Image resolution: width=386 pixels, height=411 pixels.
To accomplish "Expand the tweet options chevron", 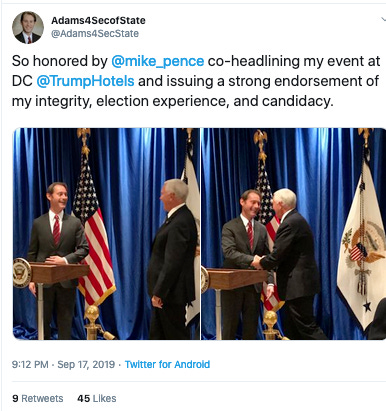I will (x=383, y=19).
